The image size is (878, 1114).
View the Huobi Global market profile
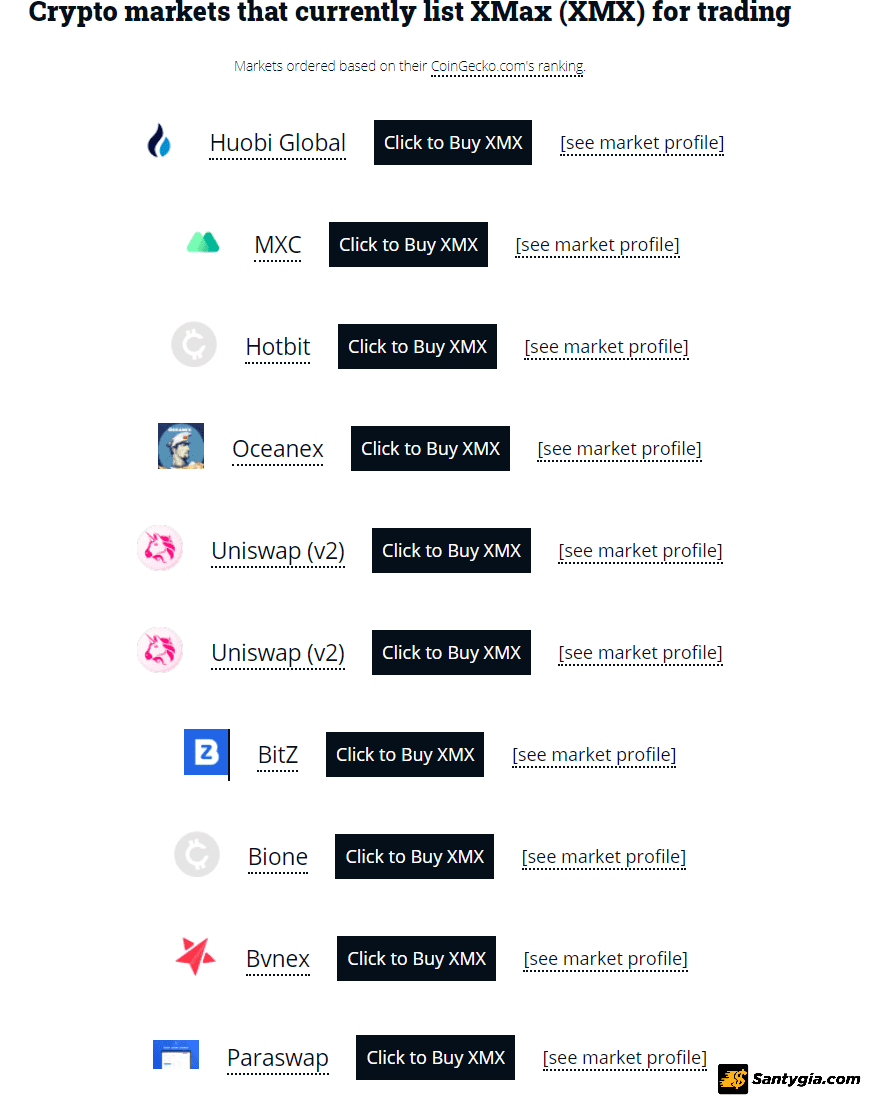pos(642,143)
